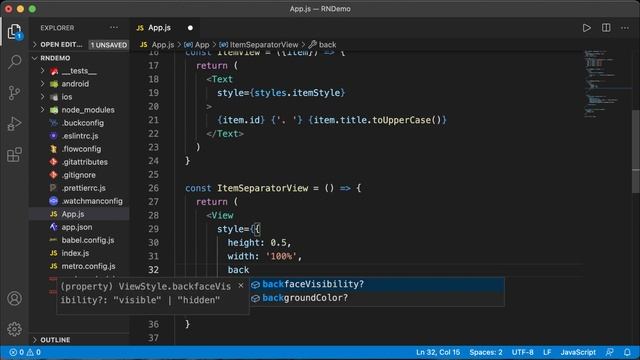This screenshot has width=640, height=360.
Task: Show errors and warnings panel
Action: pos(25,352)
